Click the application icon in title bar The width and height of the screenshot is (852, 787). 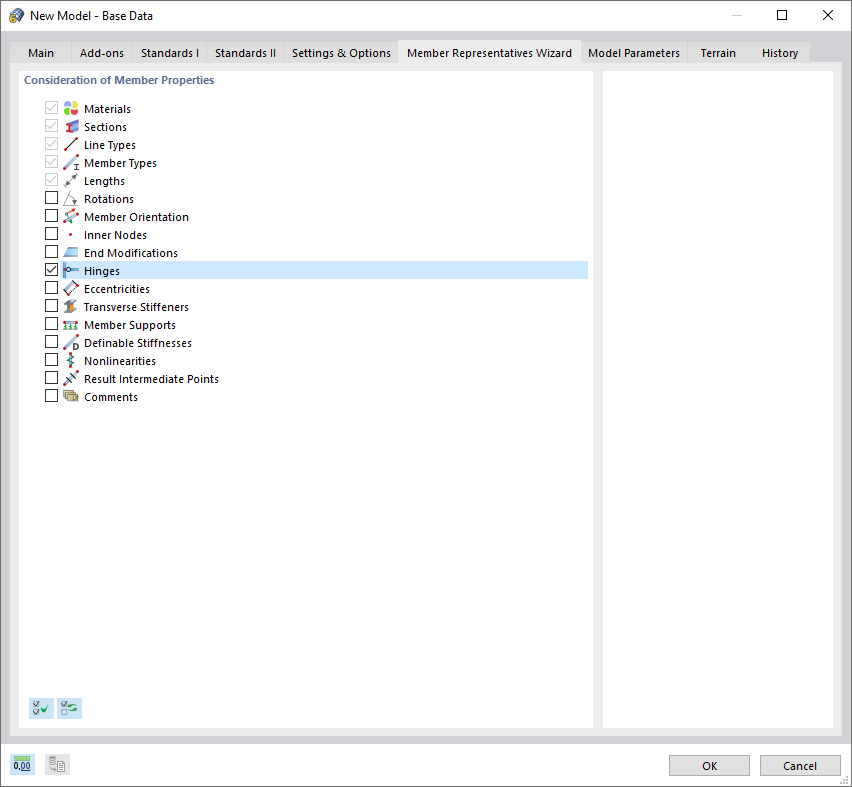coord(16,15)
